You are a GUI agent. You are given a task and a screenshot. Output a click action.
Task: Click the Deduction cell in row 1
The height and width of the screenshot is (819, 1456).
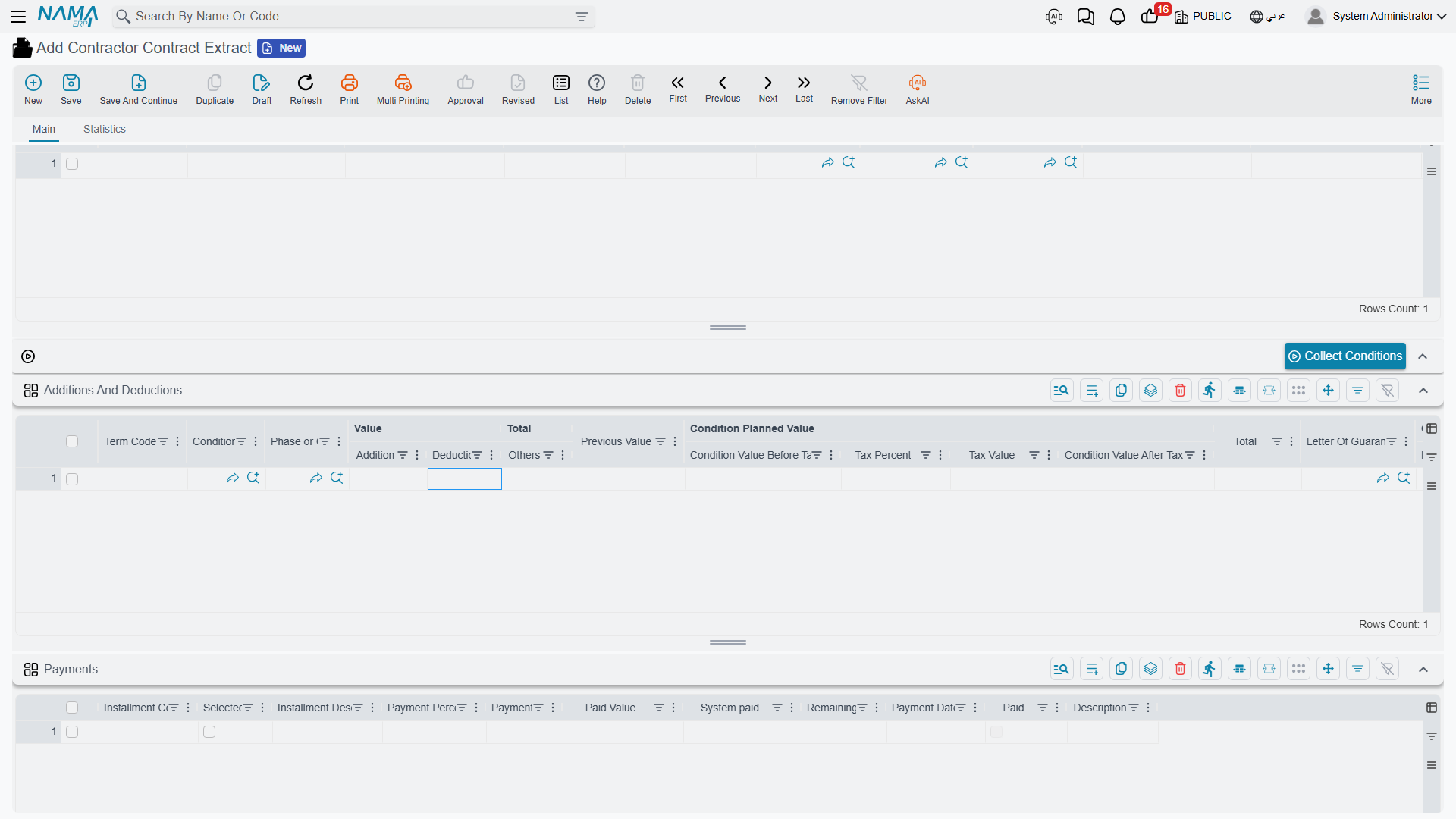point(465,479)
